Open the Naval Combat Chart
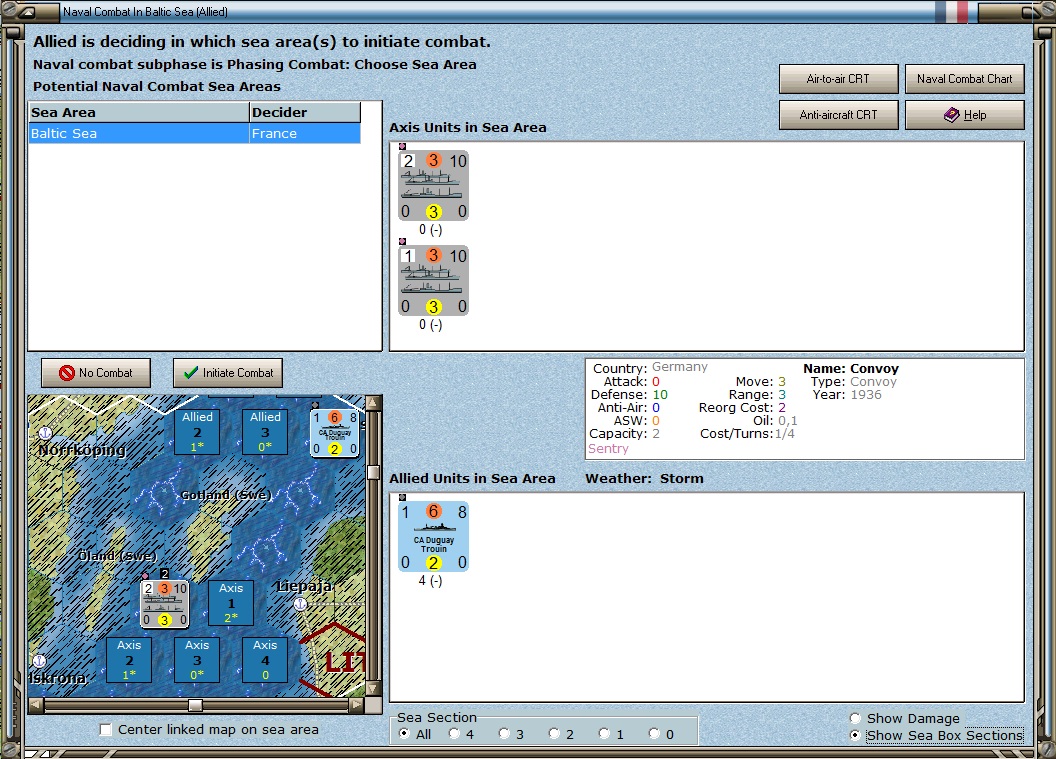 coord(964,79)
